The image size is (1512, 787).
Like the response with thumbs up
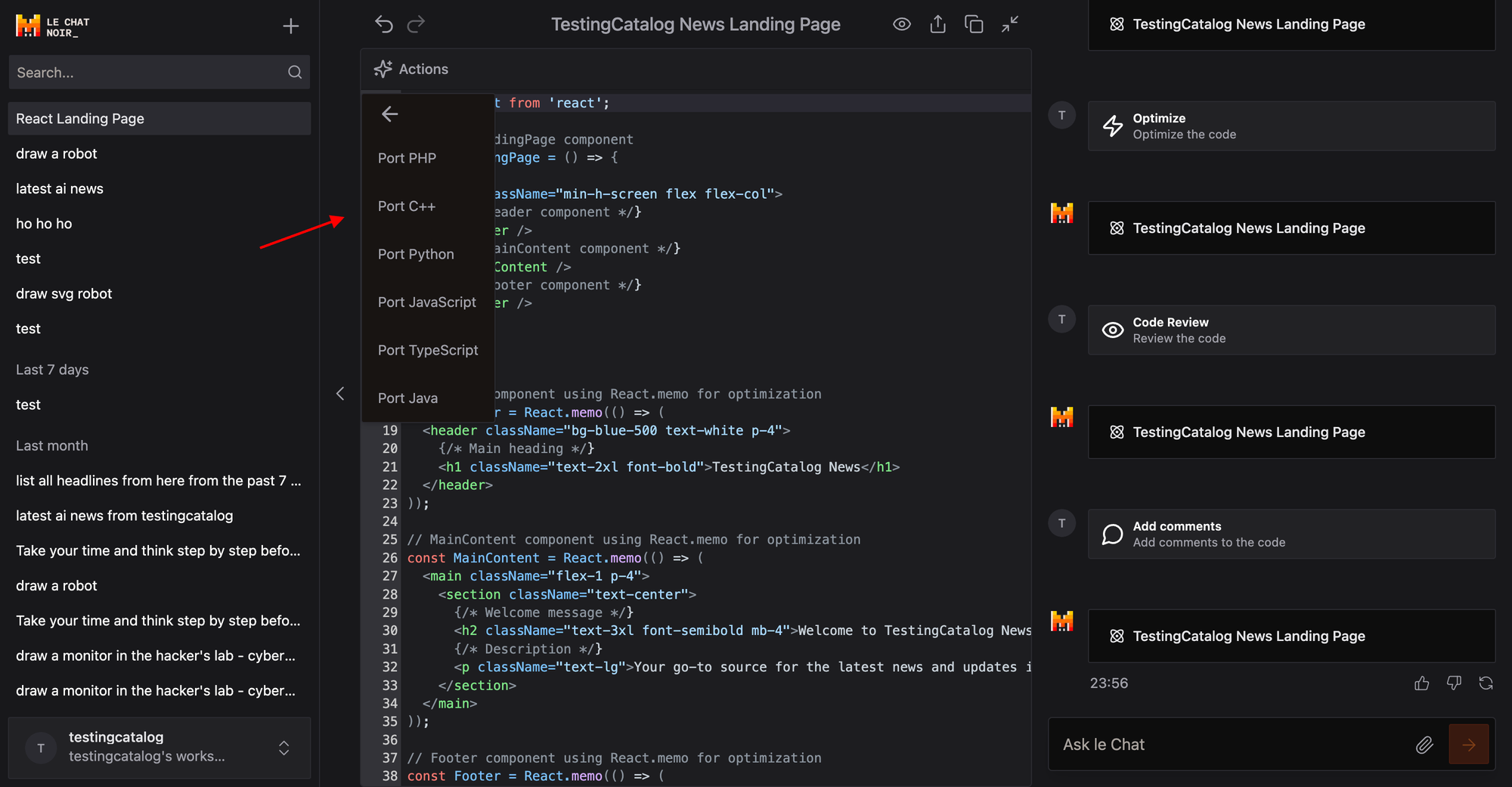1422,683
